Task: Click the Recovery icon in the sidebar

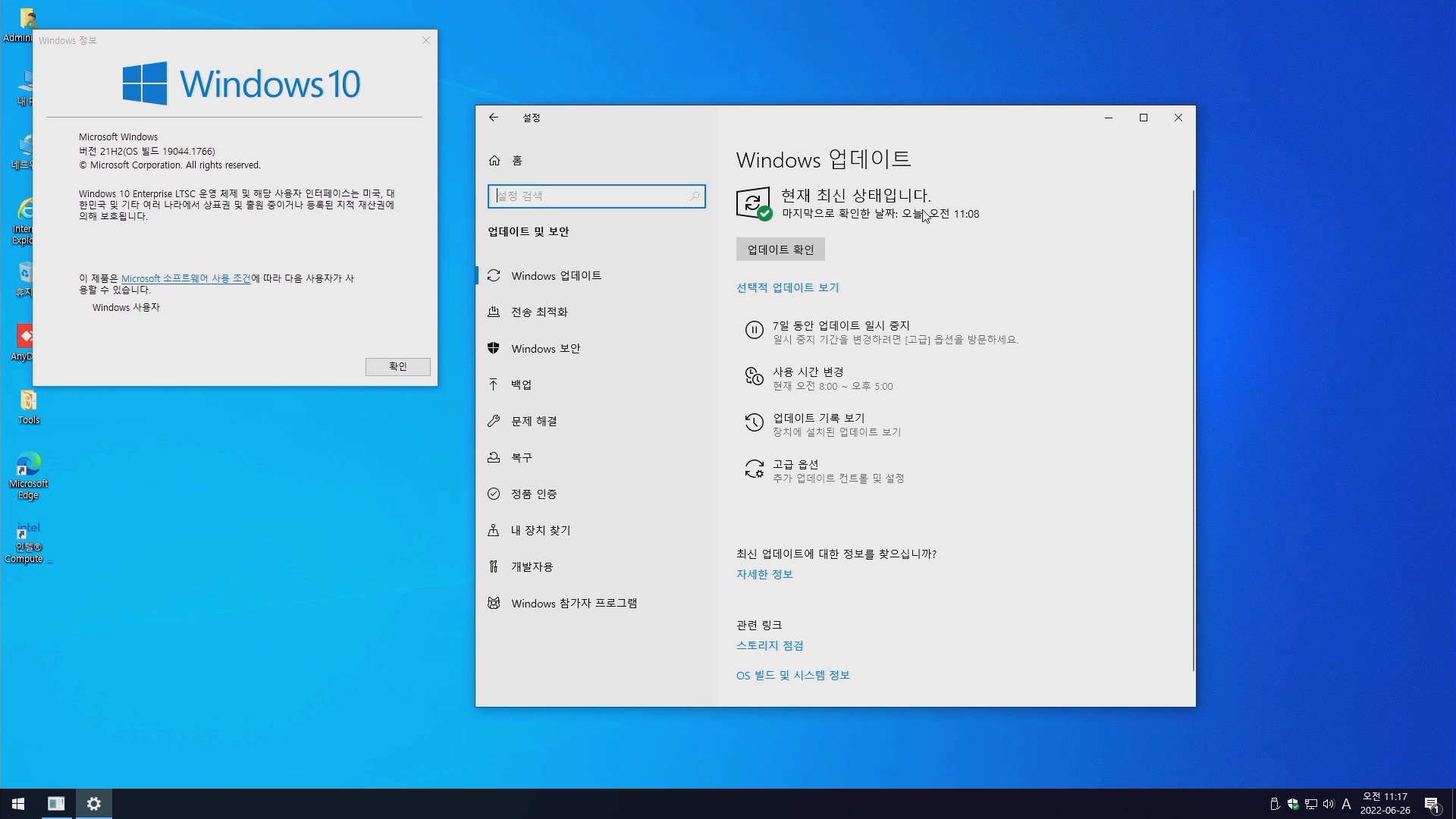Action: (494, 458)
